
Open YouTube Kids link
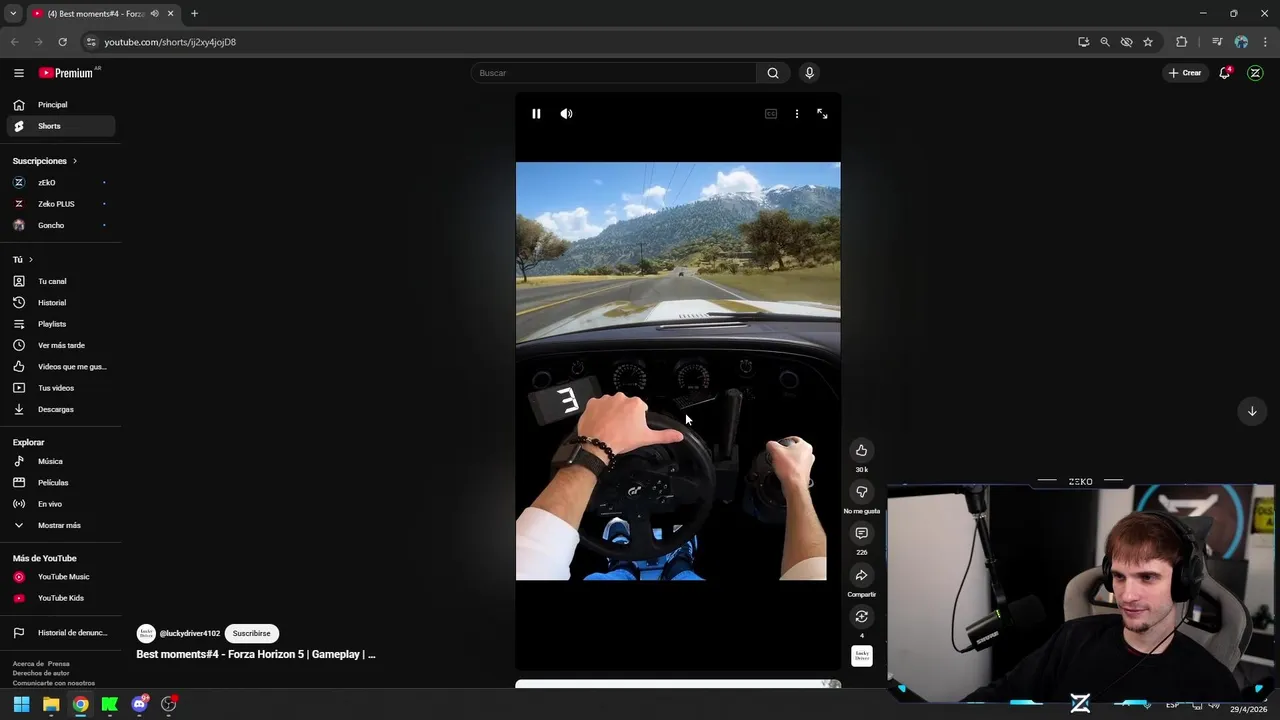[x=60, y=598]
